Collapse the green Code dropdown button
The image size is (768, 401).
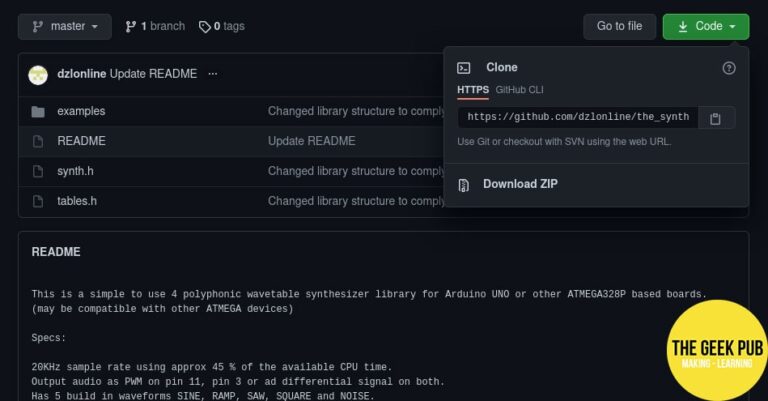(x=705, y=26)
